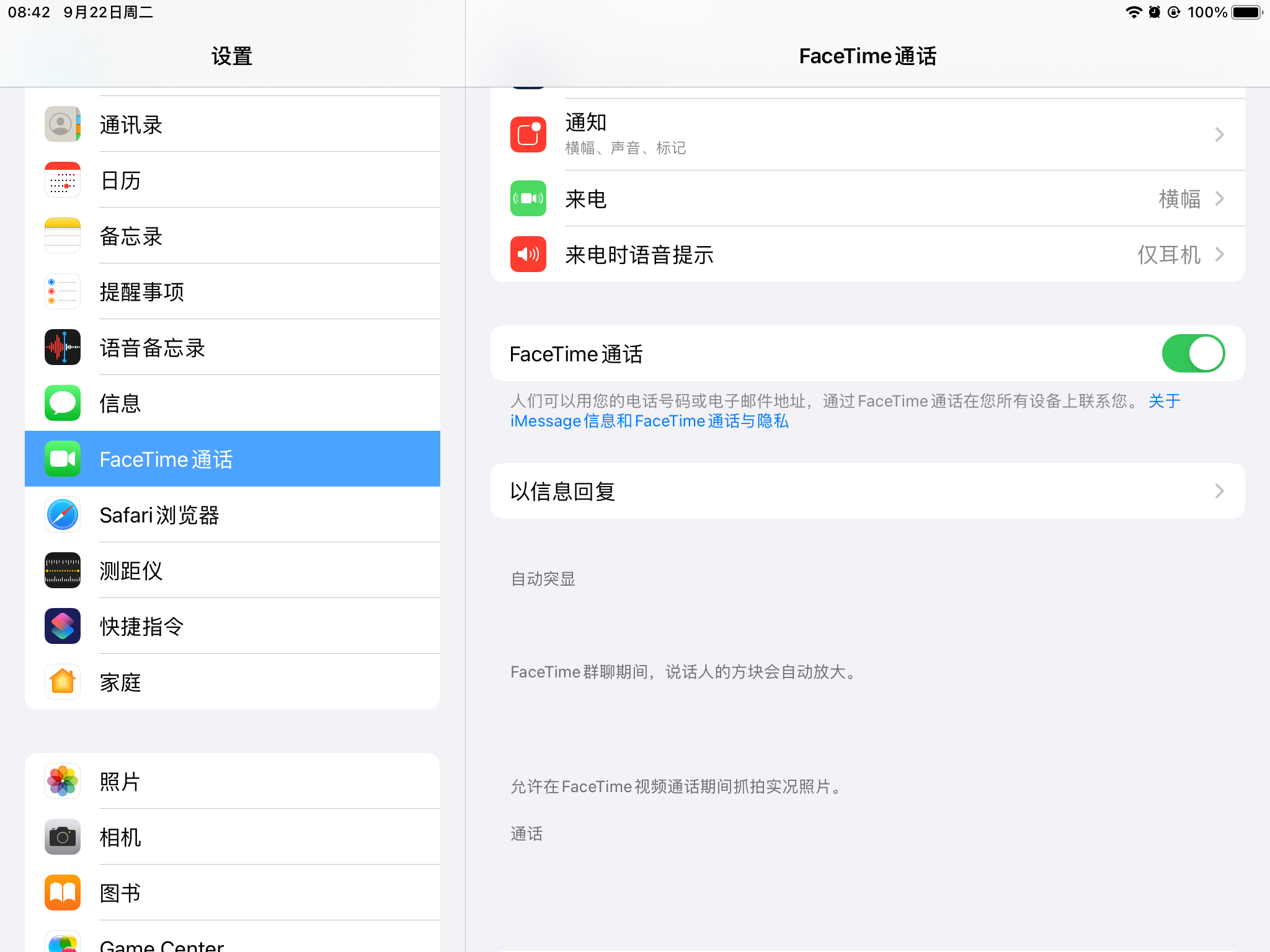Switch to 信息 Messages settings
1270x952 pixels.
[x=233, y=403]
